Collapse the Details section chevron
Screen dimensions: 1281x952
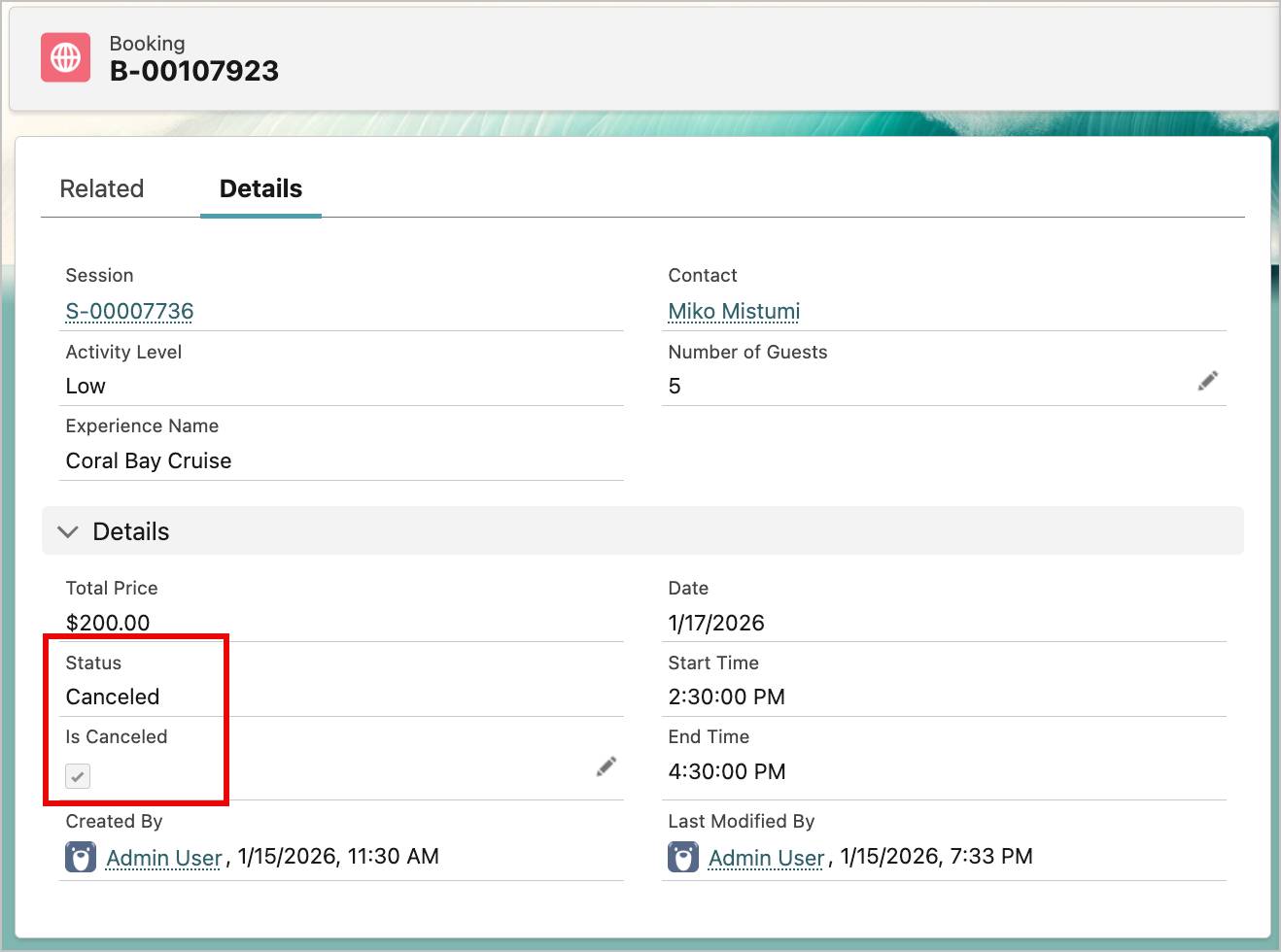68,531
